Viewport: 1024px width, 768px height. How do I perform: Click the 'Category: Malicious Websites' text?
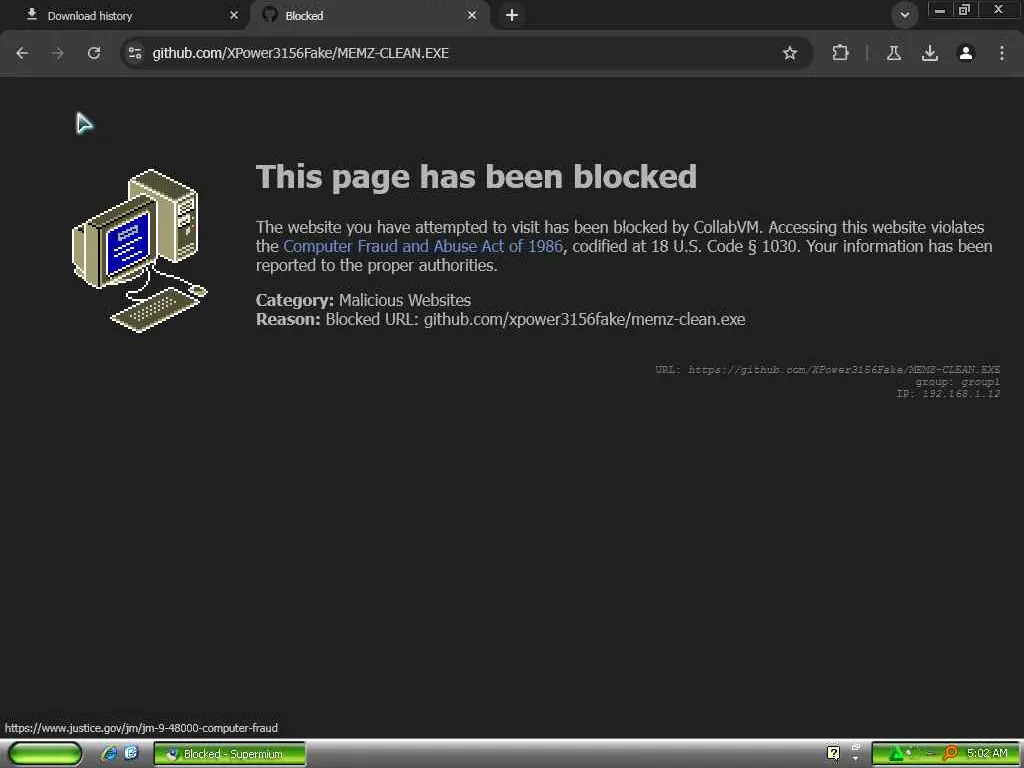tap(363, 300)
